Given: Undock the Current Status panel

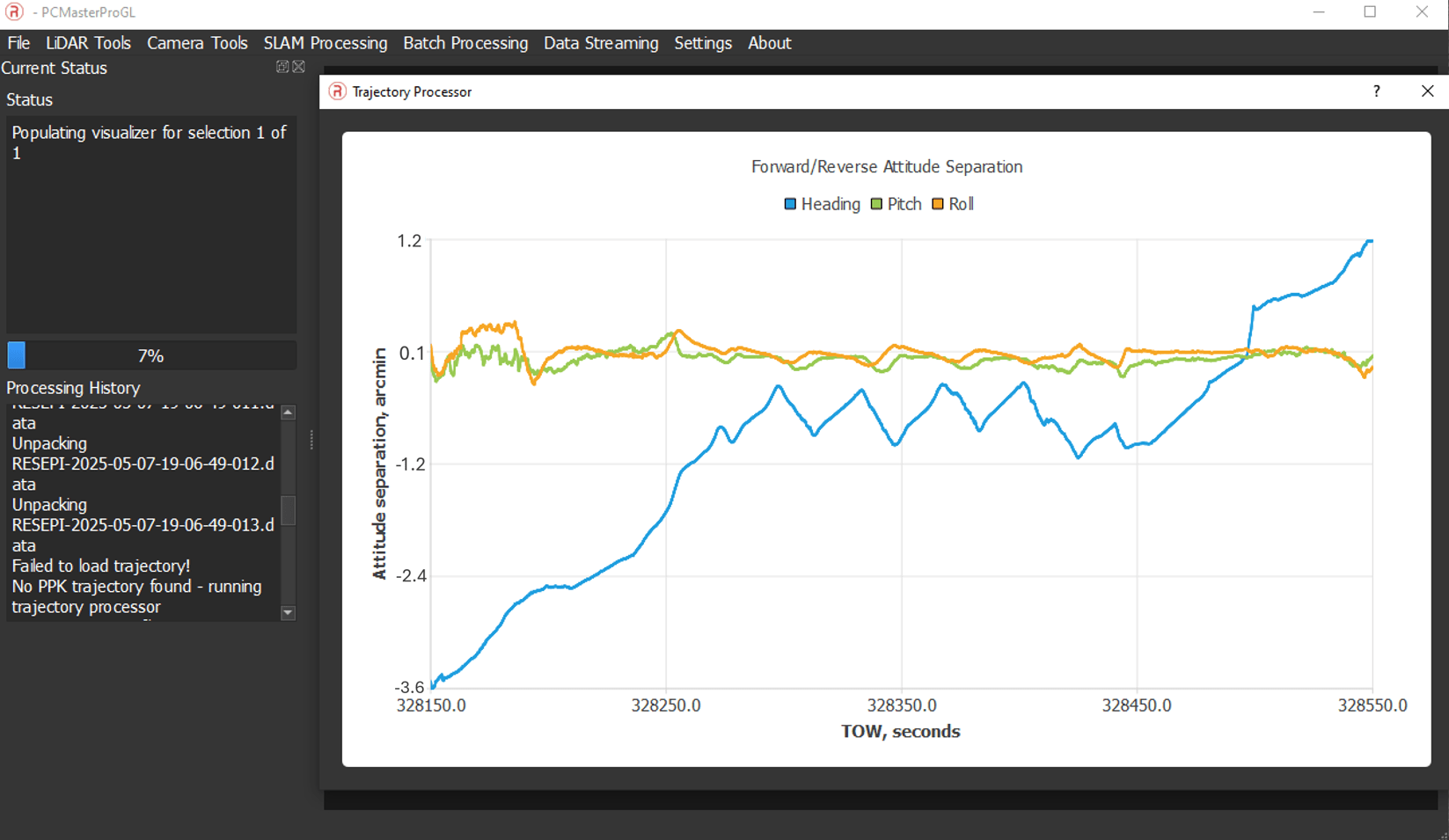Looking at the screenshot, I should point(281,67).
